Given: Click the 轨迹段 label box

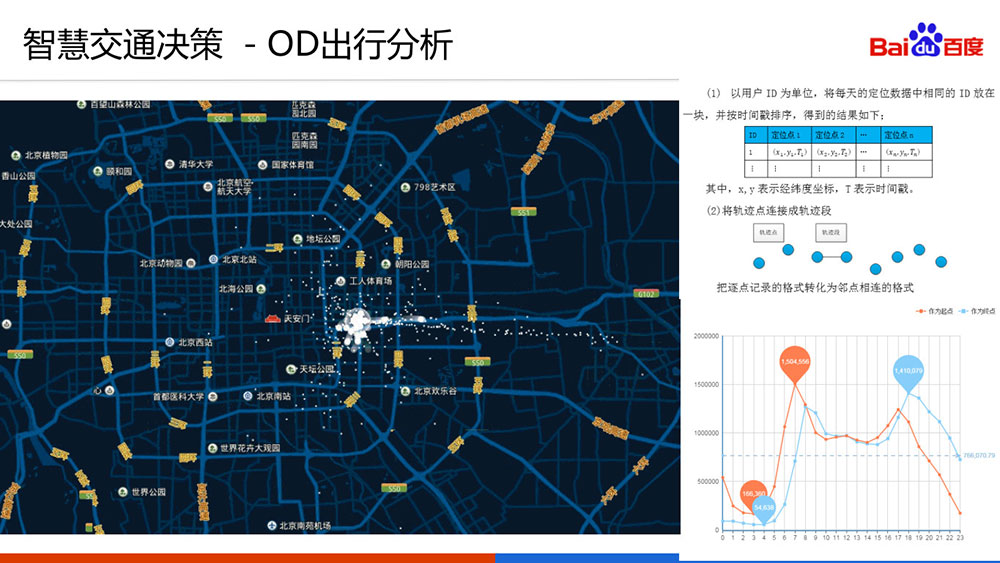Looking at the screenshot, I should point(831,233).
